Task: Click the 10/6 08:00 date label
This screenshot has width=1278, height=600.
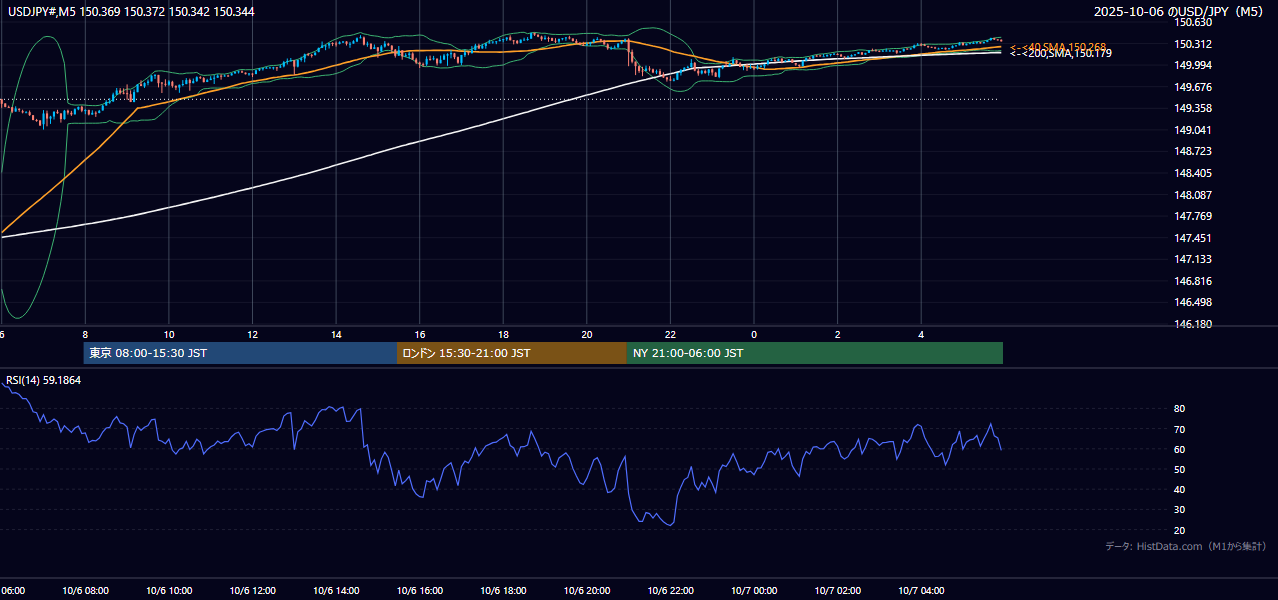Action: 84,591
